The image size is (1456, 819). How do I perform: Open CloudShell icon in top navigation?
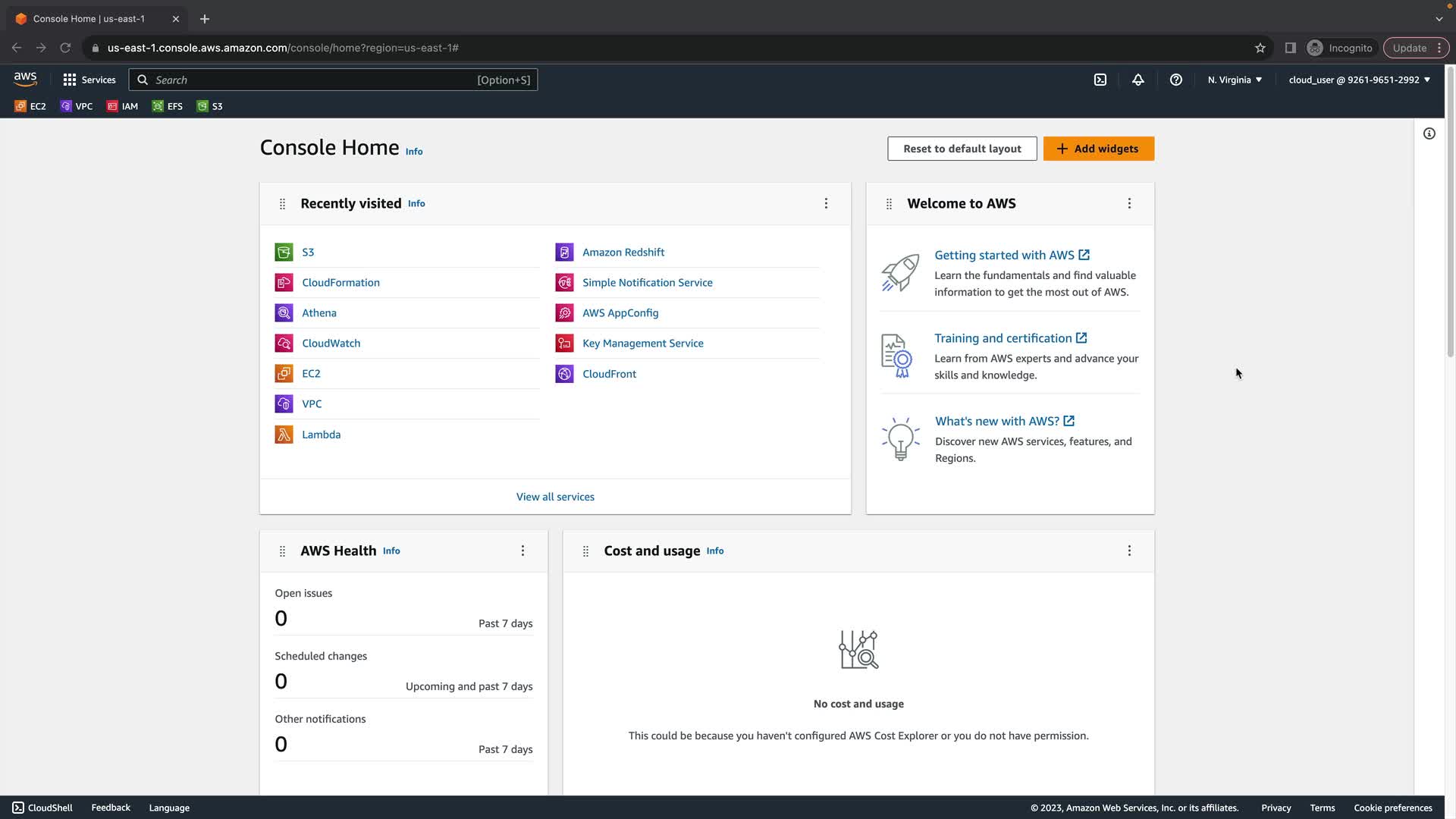[1100, 80]
